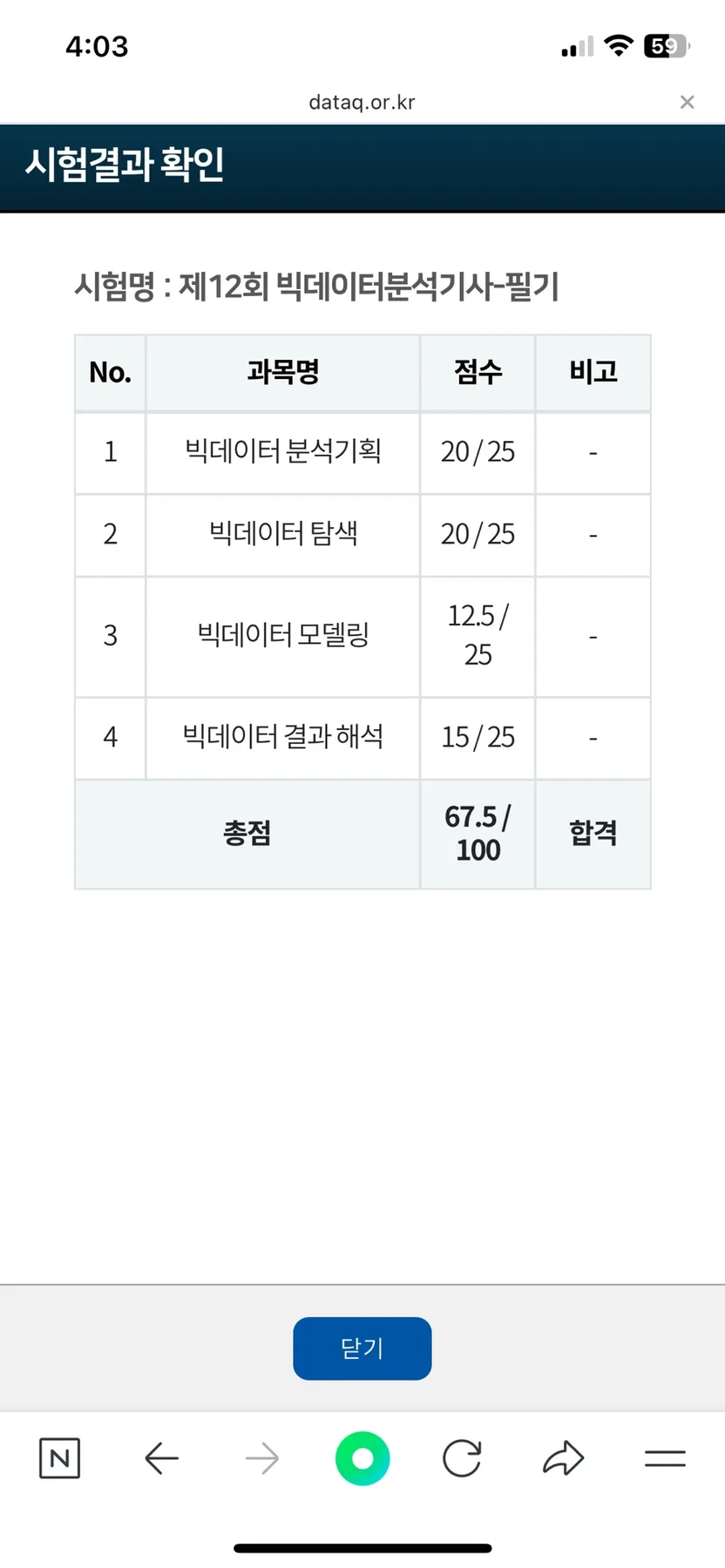
Task: Click the blue 닫기 button
Action: tap(362, 1348)
